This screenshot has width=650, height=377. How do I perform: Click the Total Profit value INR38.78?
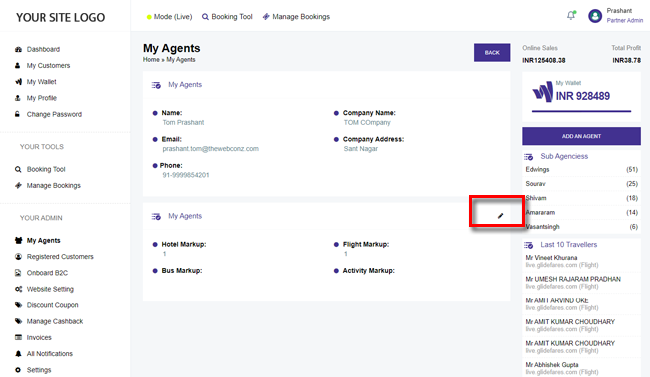(x=626, y=61)
